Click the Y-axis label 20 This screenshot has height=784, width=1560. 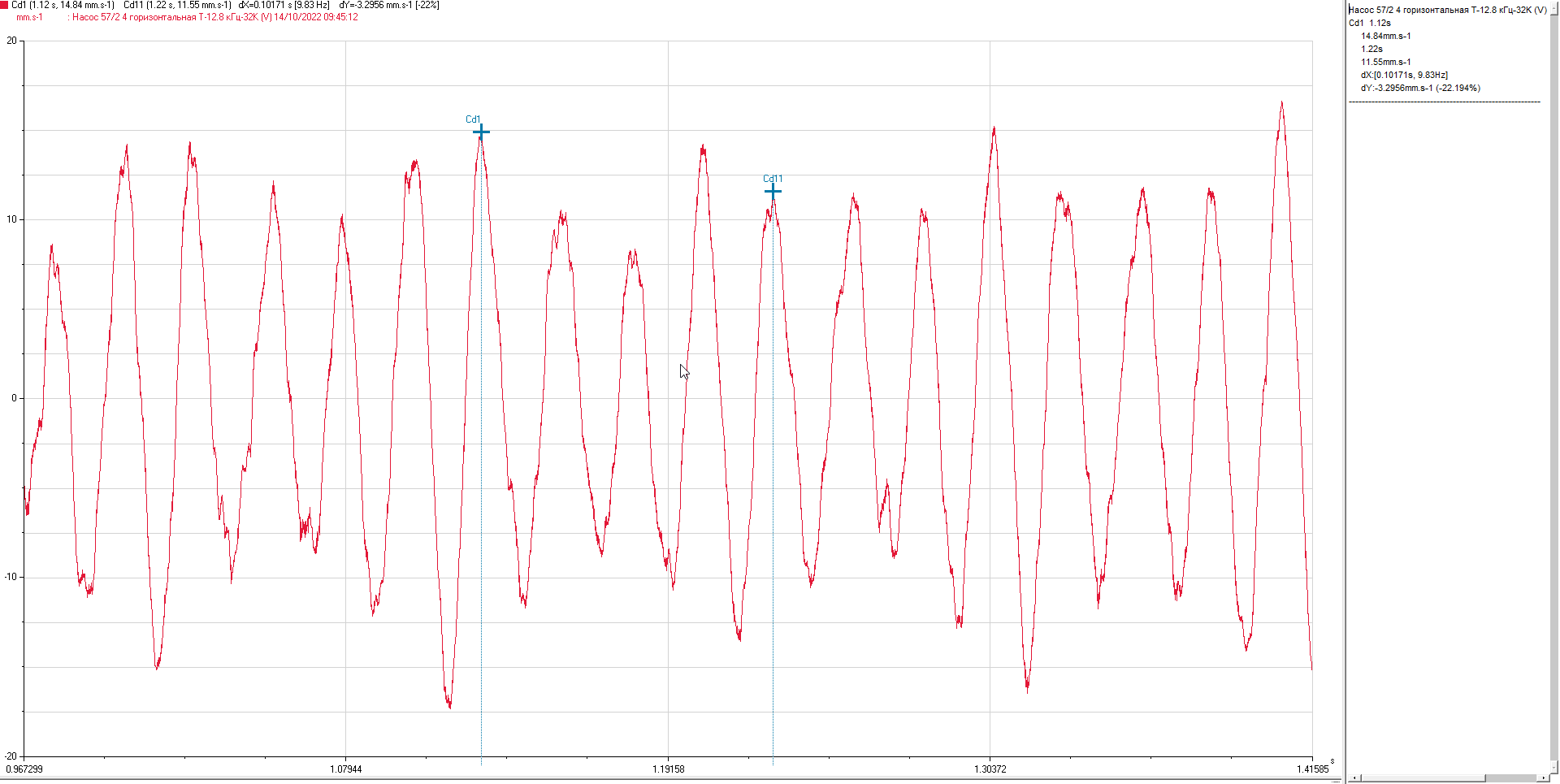pyautogui.click(x=11, y=41)
